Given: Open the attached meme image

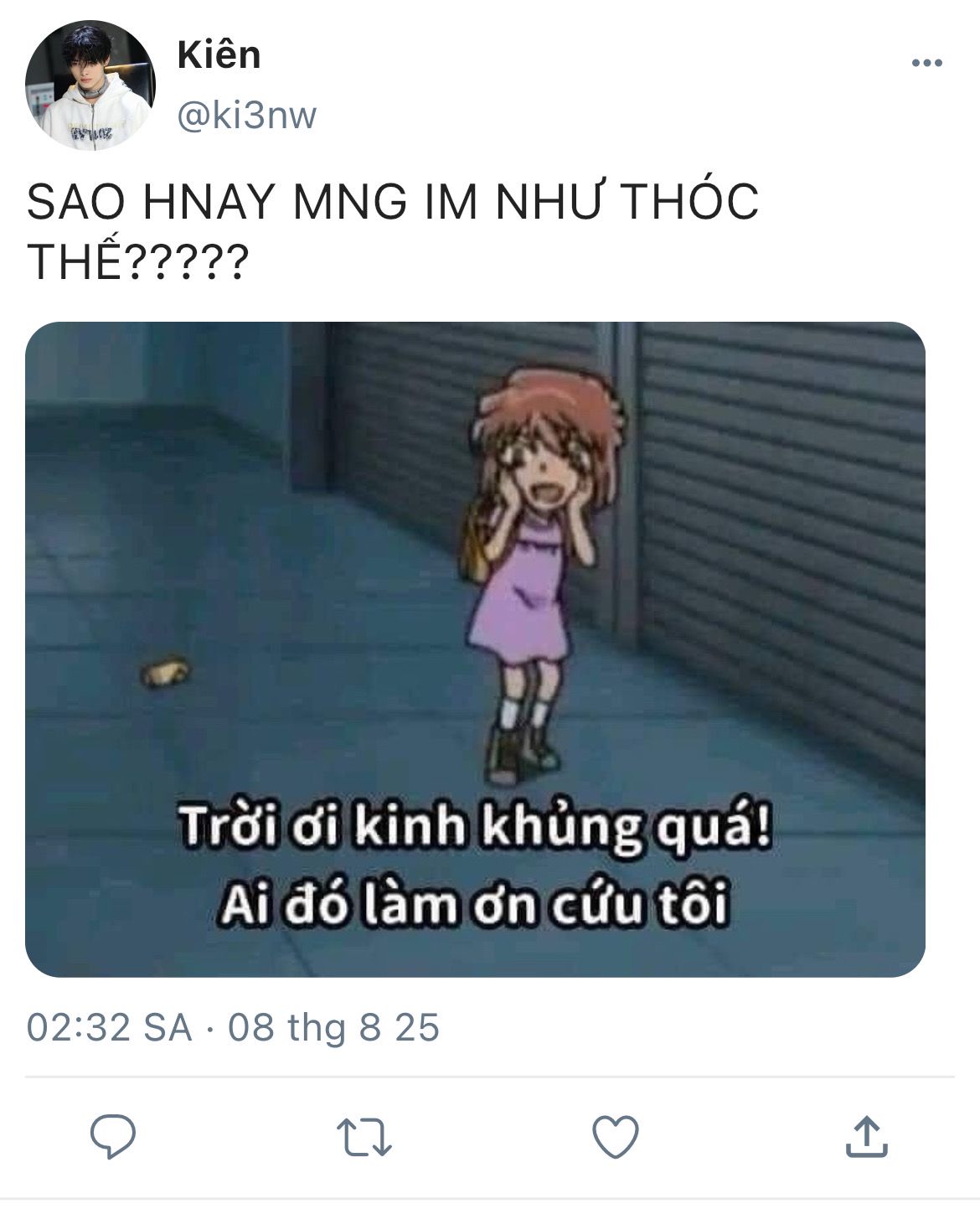Looking at the screenshot, I should tap(475, 649).
